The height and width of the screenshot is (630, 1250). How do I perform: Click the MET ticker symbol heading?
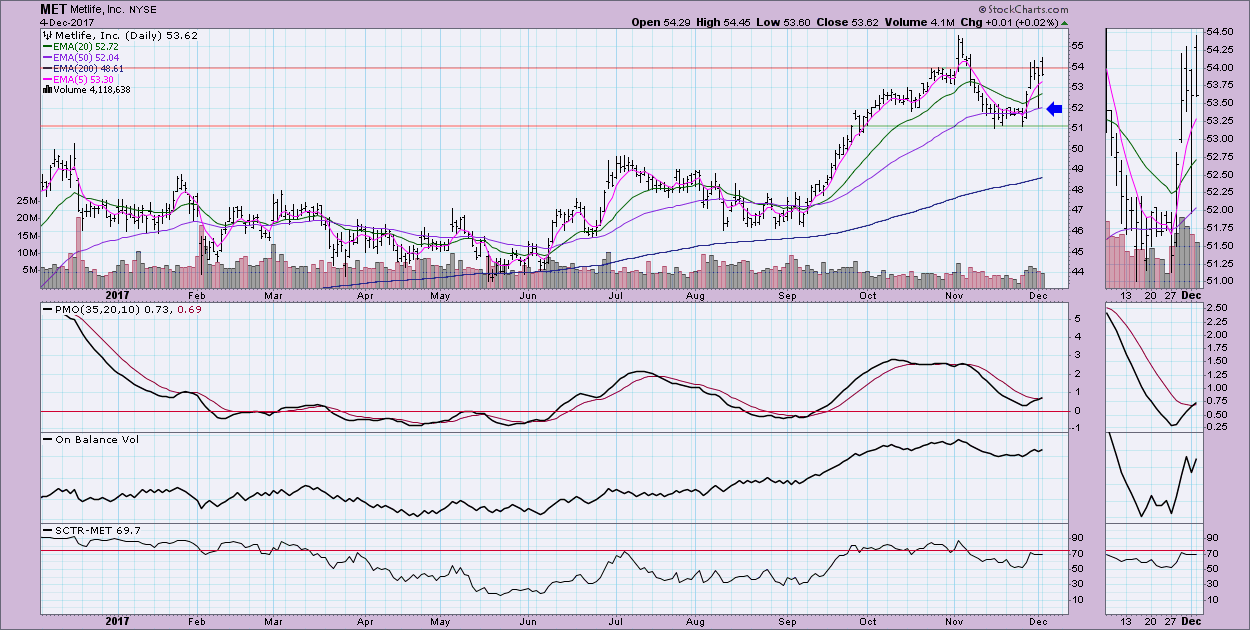[x=54, y=9]
